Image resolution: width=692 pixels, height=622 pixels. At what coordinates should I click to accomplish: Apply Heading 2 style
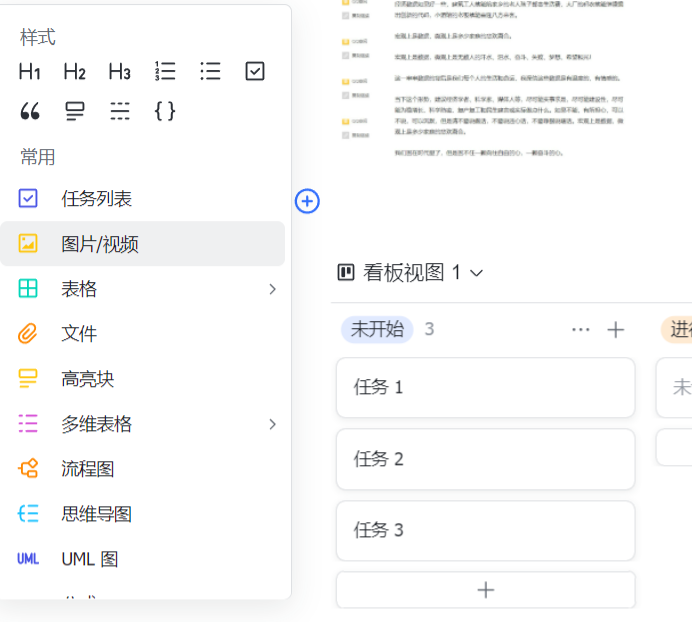pos(75,71)
